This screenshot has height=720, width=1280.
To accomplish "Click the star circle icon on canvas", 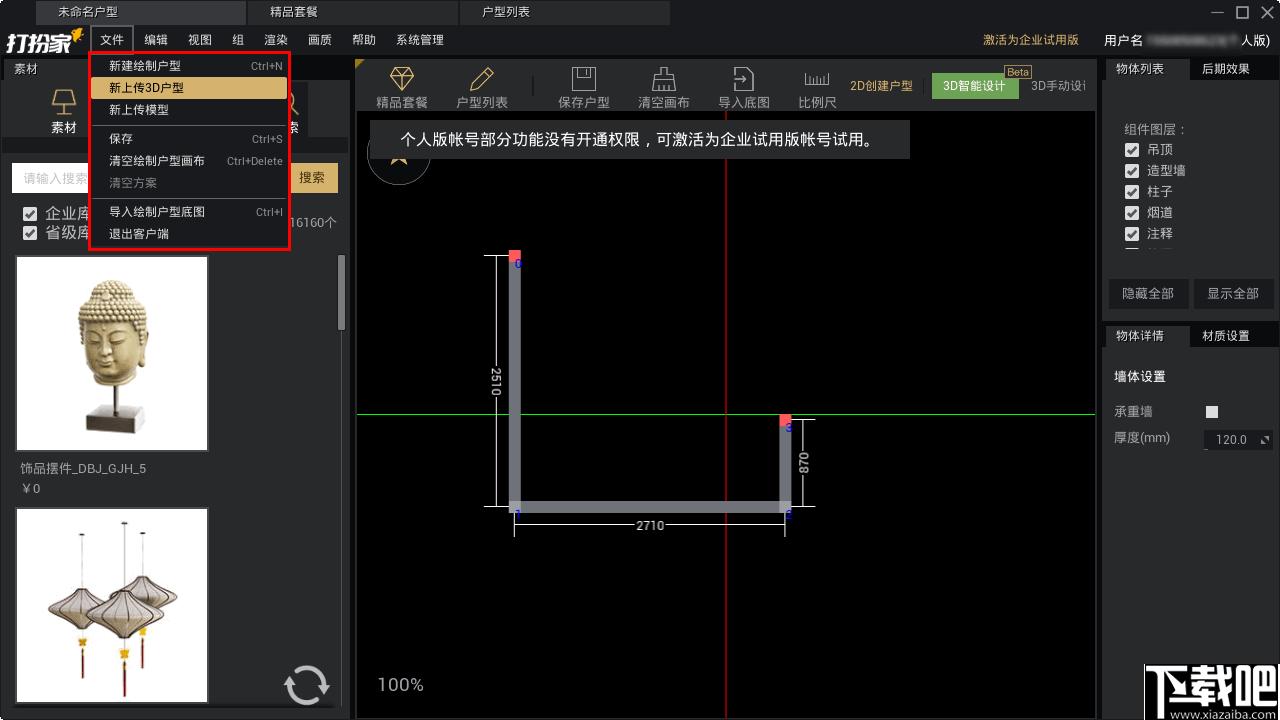I will pos(399,156).
